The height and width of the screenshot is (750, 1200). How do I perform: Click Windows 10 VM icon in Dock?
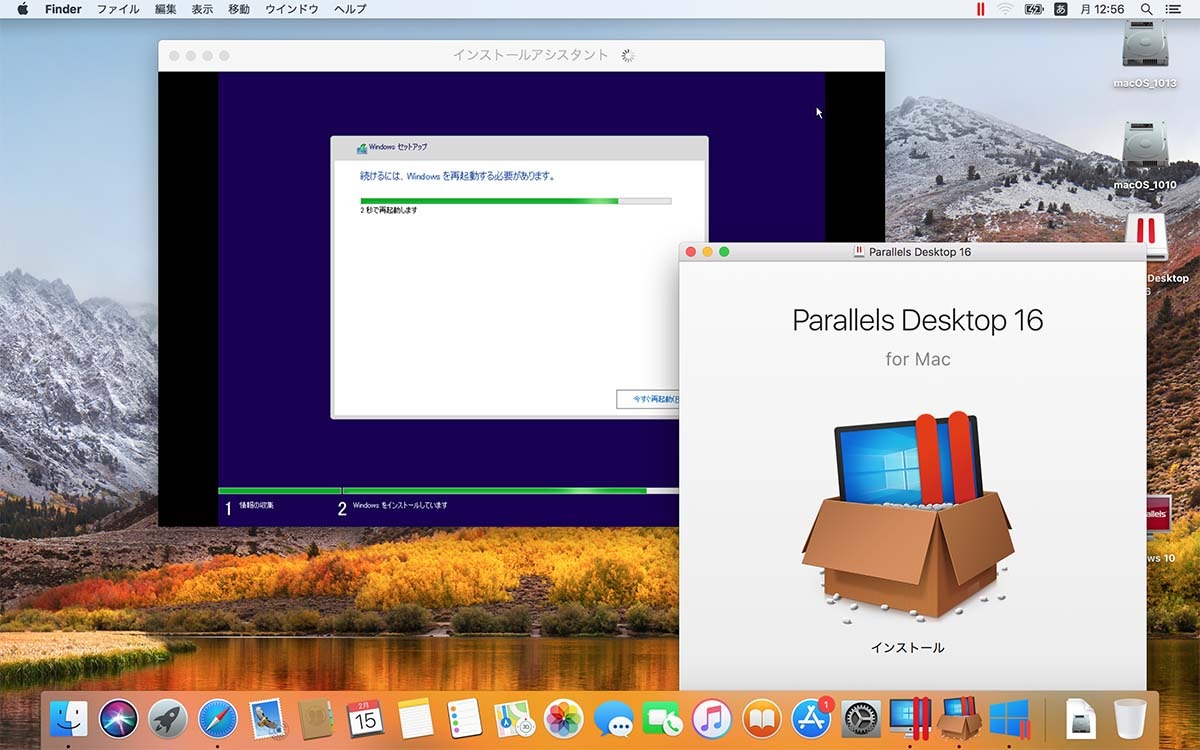[x=1009, y=719]
